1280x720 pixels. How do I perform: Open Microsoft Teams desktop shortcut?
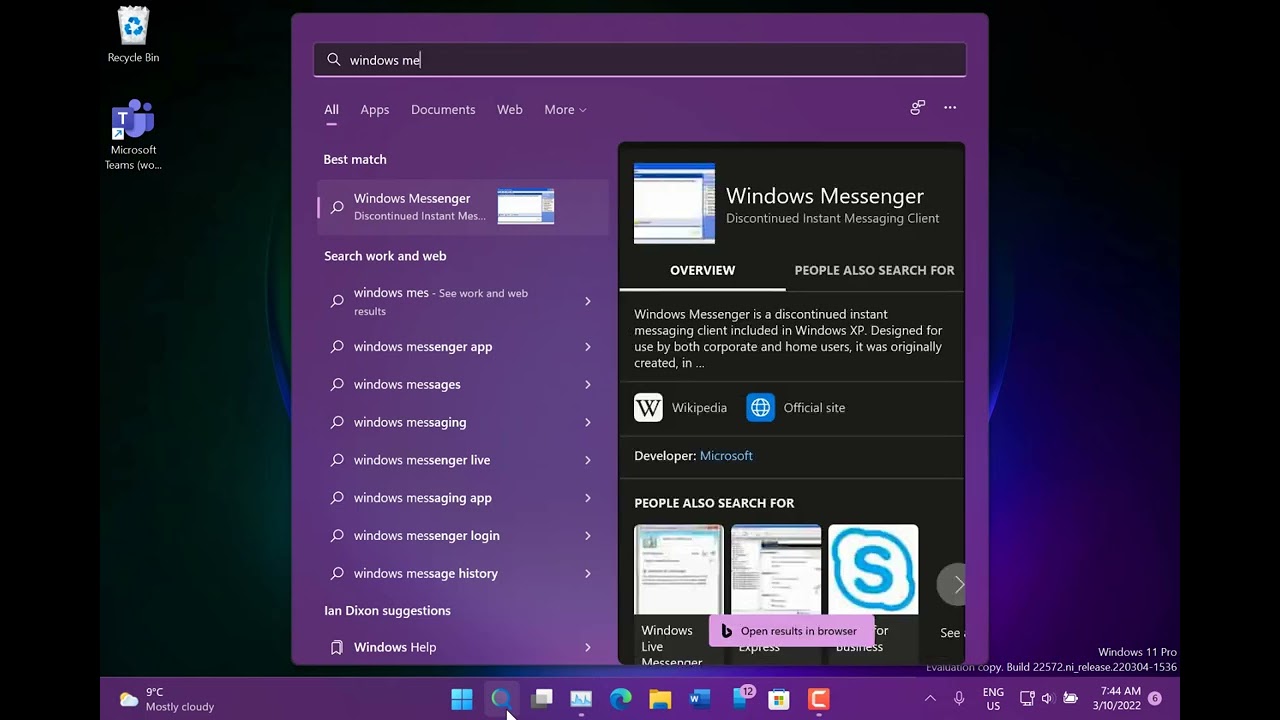(x=133, y=135)
